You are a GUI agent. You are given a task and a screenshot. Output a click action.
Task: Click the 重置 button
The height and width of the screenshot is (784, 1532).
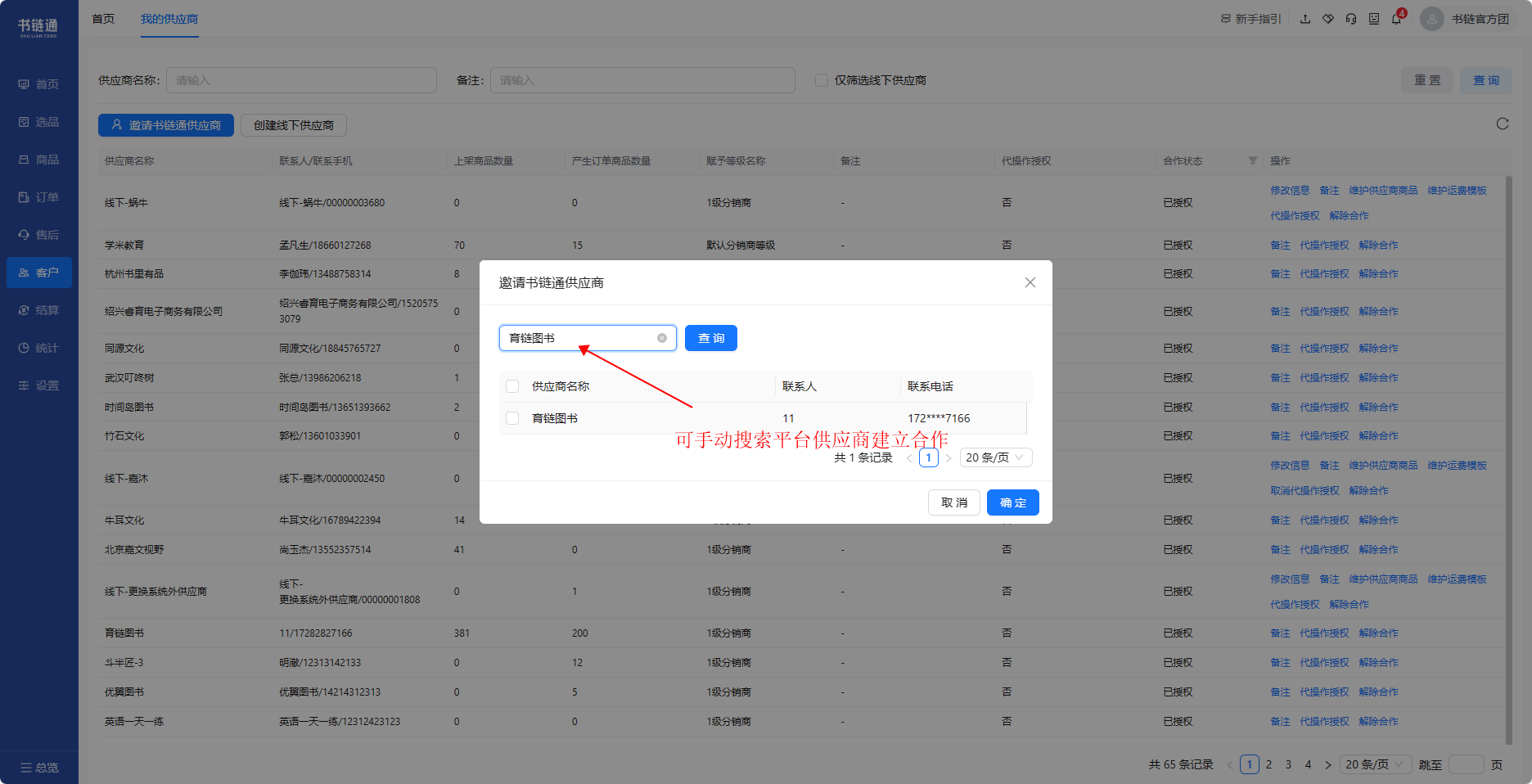(x=1427, y=80)
